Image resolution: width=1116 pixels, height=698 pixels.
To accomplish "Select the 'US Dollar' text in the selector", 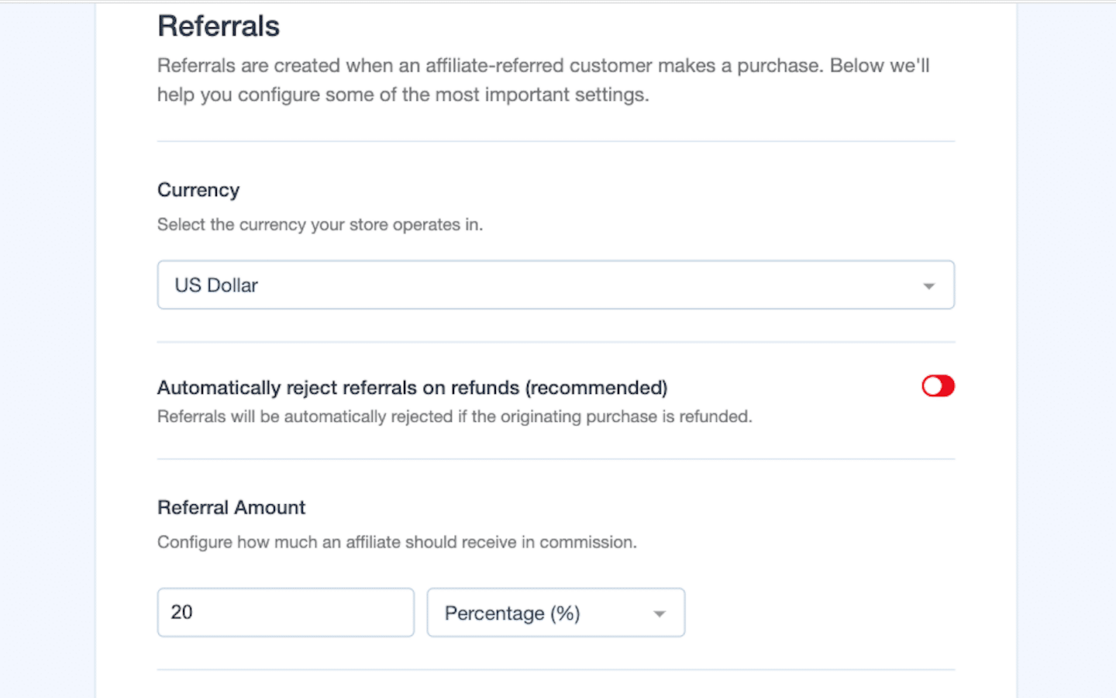I will [216, 285].
